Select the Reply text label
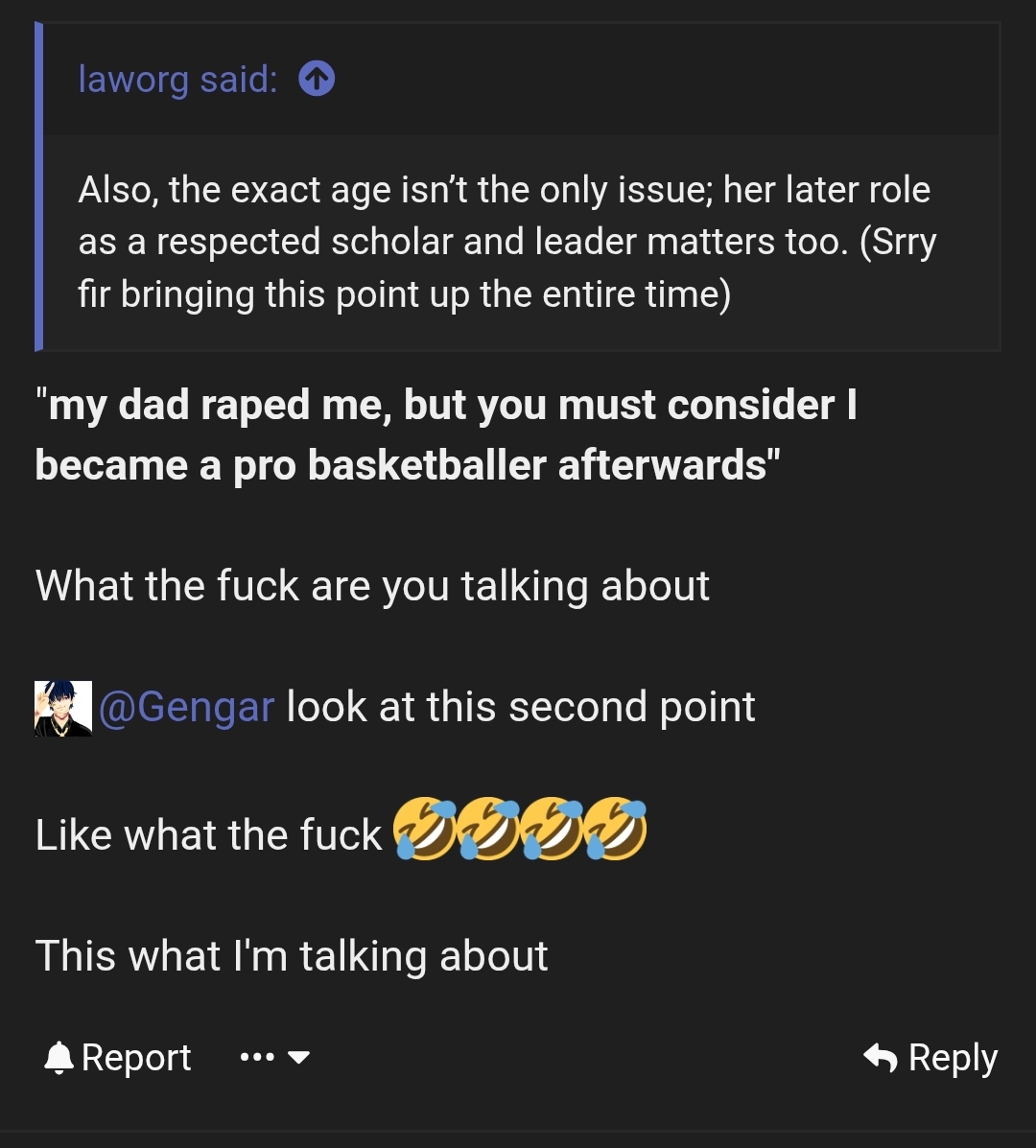The width and height of the screenshot is (1036, 1148). 953,1058
